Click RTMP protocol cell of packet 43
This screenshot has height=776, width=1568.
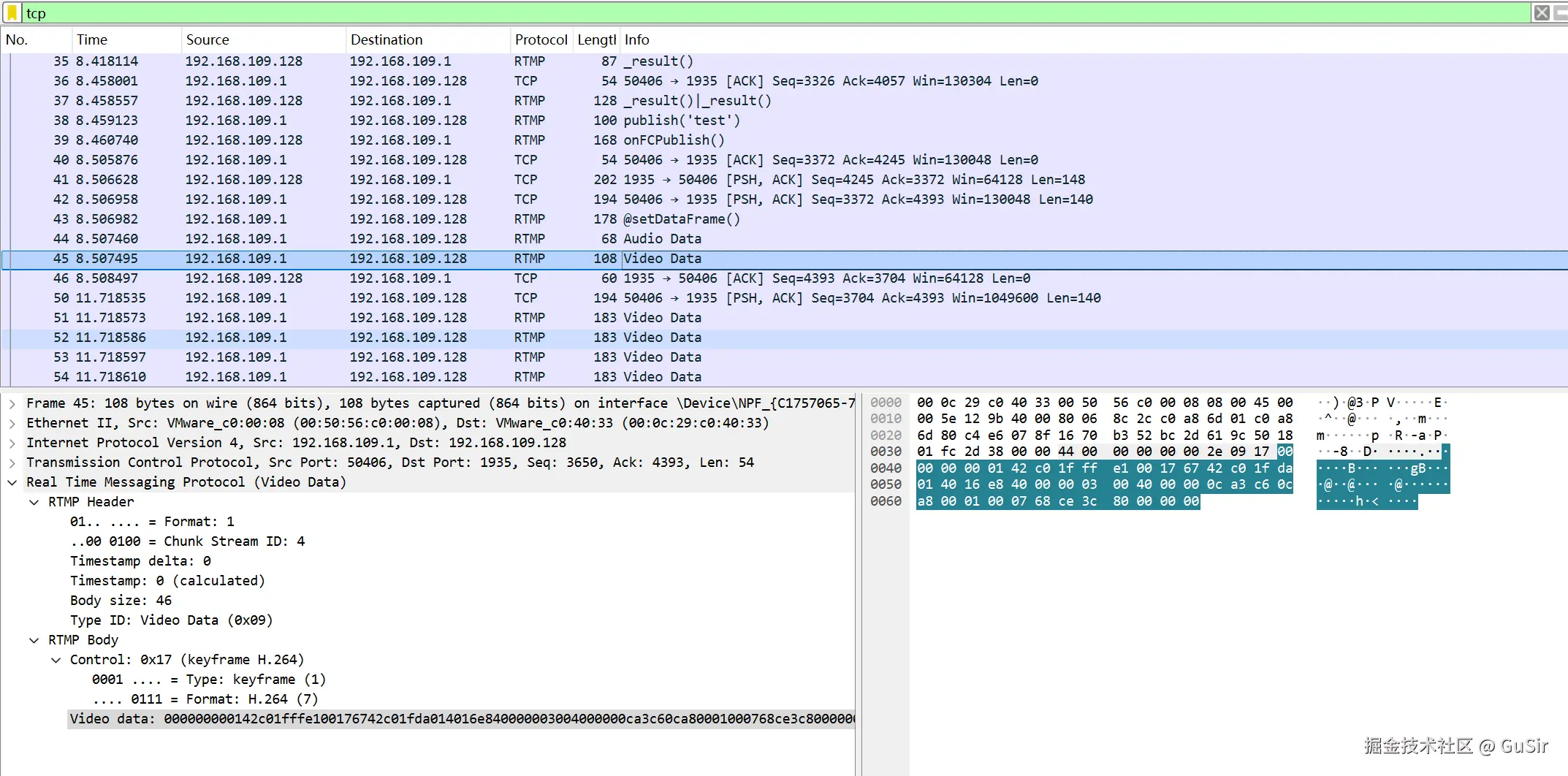(x=530, y=219)
